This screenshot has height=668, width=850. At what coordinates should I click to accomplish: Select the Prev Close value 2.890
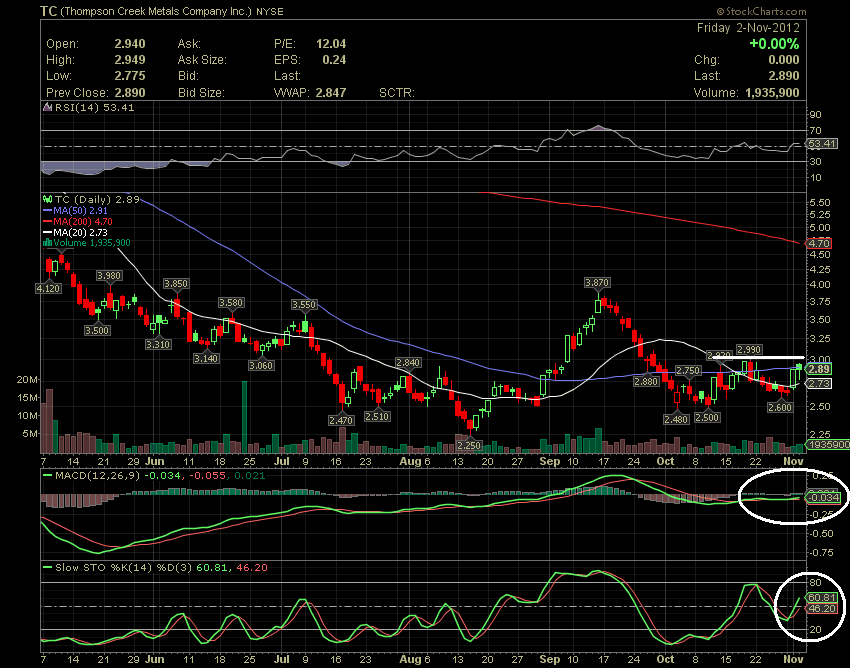coord(130,93)
